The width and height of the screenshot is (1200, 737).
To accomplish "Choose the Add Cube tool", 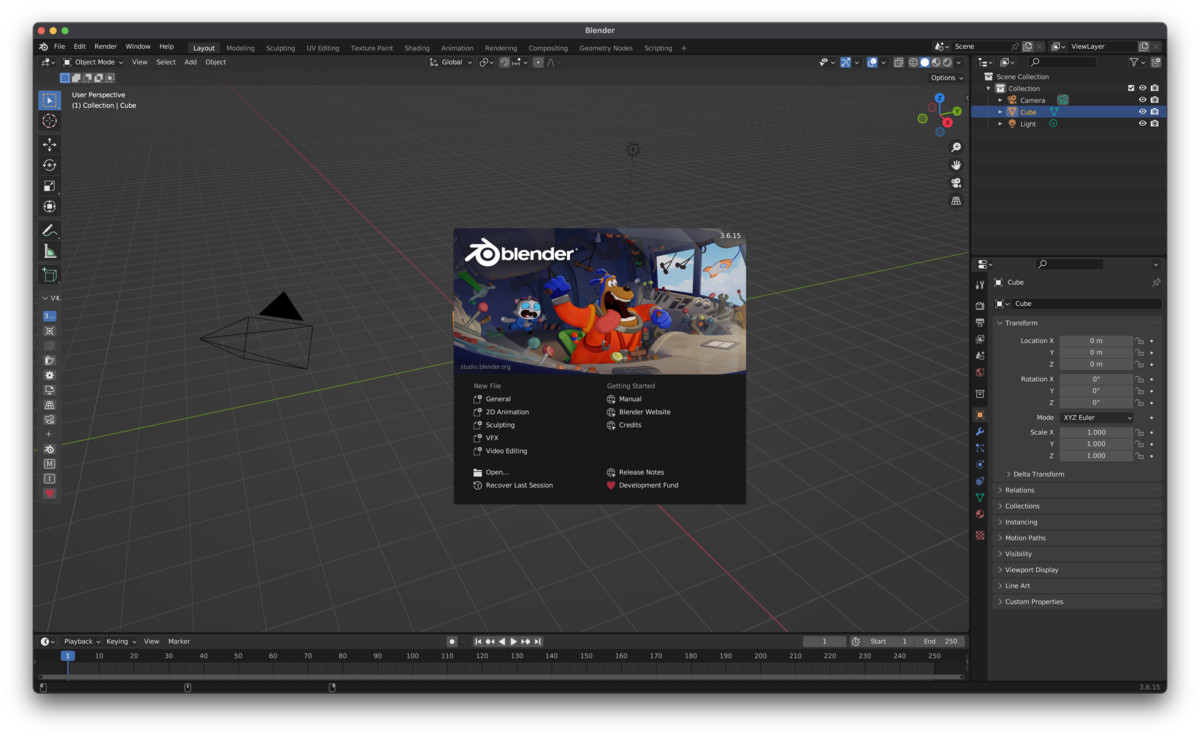I will pyautogui.click(x=49, y=275).
